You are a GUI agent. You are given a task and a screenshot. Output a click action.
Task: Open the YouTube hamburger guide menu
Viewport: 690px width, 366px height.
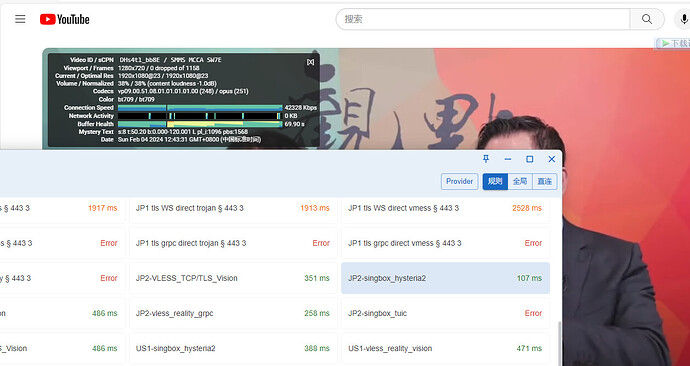[20, 19]
